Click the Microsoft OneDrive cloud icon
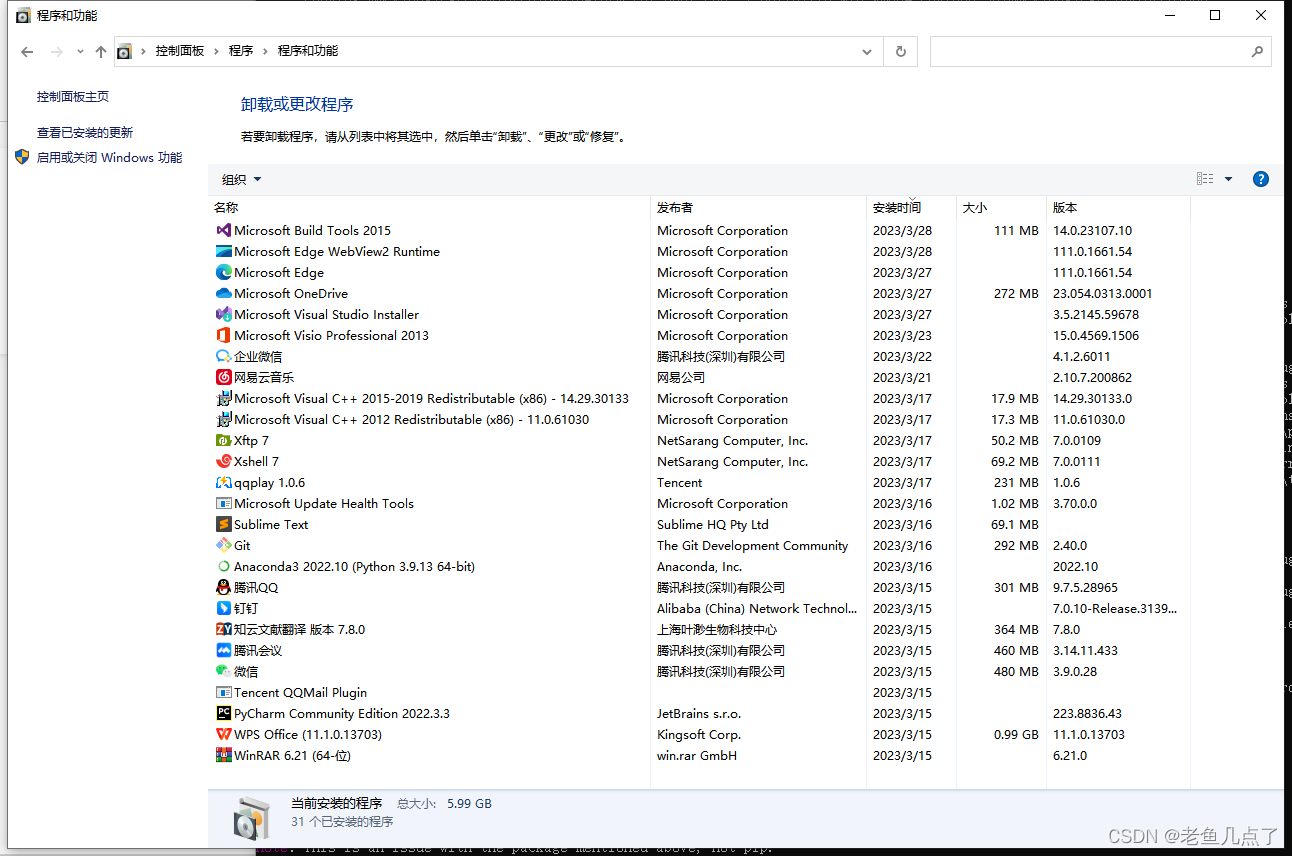 click(x=224, y=293)
